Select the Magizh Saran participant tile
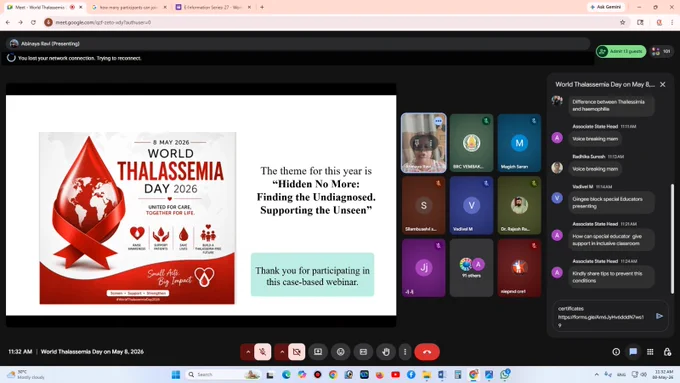680x383 pixels. [x=519, y=143]
